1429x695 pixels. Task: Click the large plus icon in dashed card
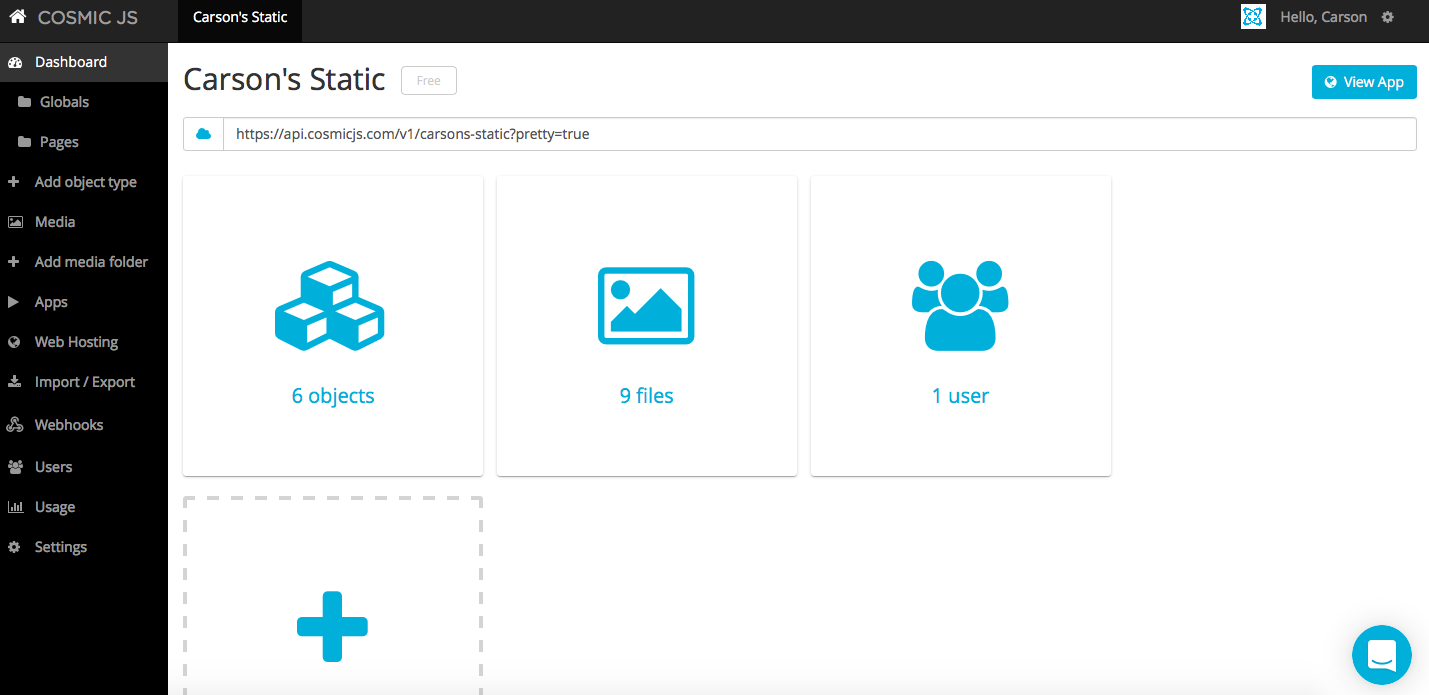pyautogui.click(x=333, y=626)
